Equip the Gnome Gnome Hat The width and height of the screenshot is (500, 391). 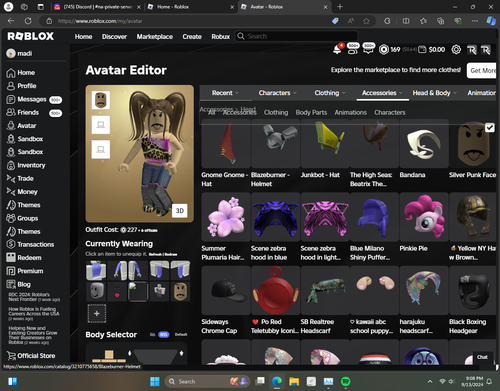pyautogui.click(x=226, y=144)
